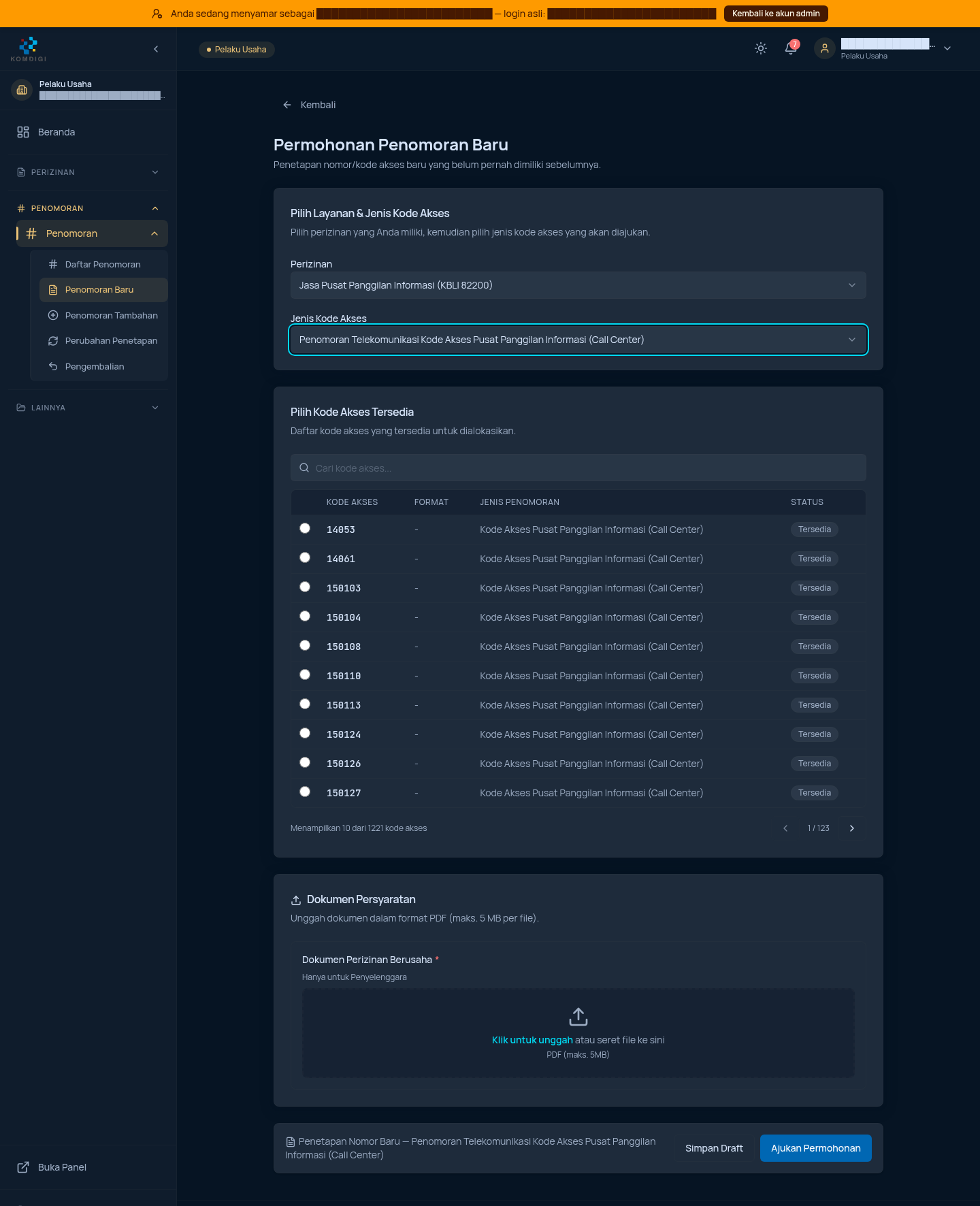Screen dimensions: 980x1206
Task: Click the Cari kode akses search field
Action: tap(578, 468)
